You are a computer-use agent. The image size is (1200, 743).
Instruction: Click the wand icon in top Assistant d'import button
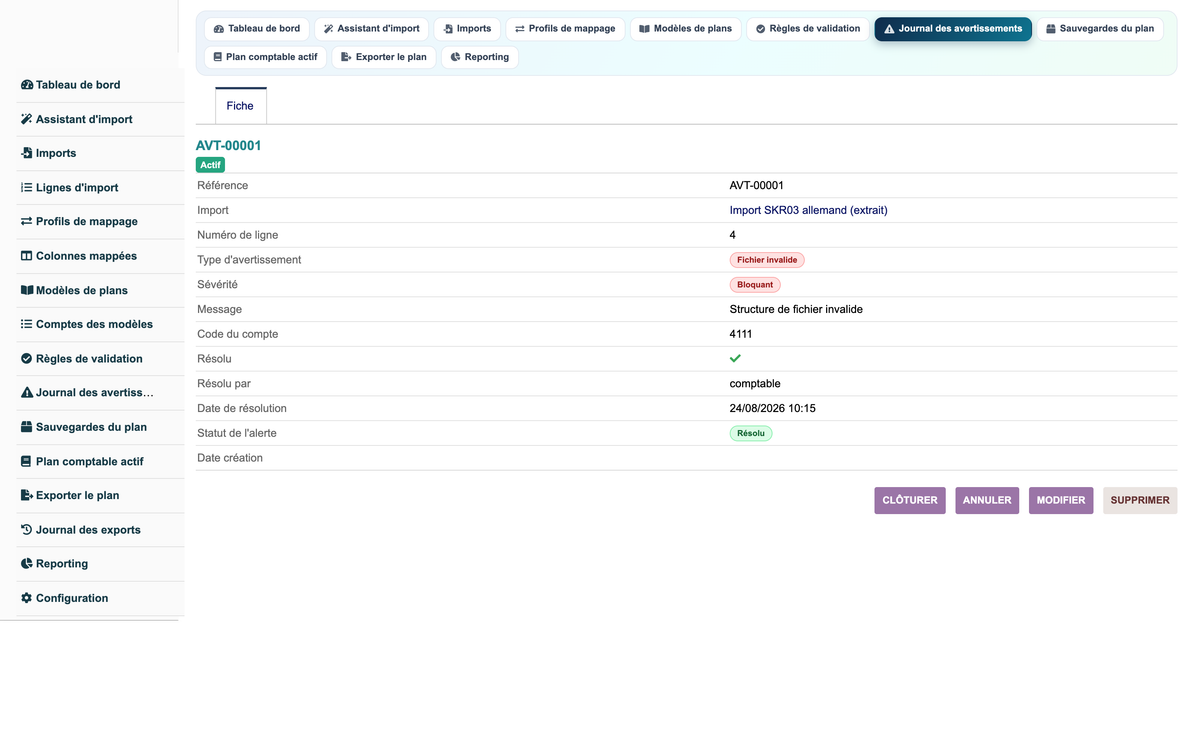point(328,29)
